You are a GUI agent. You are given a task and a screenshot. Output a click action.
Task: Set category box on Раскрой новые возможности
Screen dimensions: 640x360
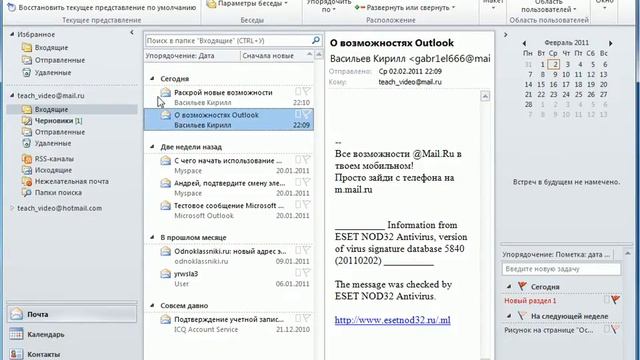coord(298,91)
